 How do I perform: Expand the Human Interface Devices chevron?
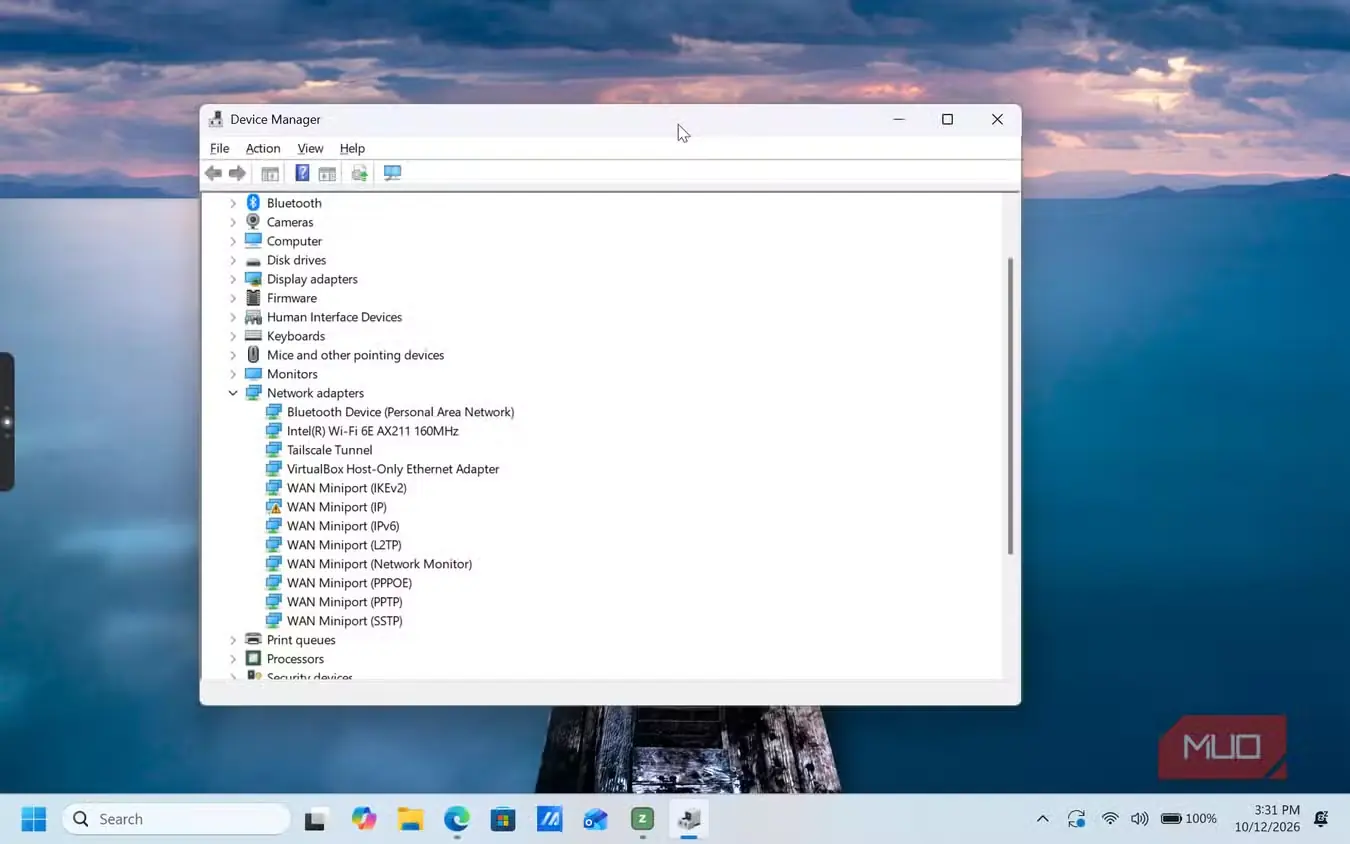pos(233,317)
